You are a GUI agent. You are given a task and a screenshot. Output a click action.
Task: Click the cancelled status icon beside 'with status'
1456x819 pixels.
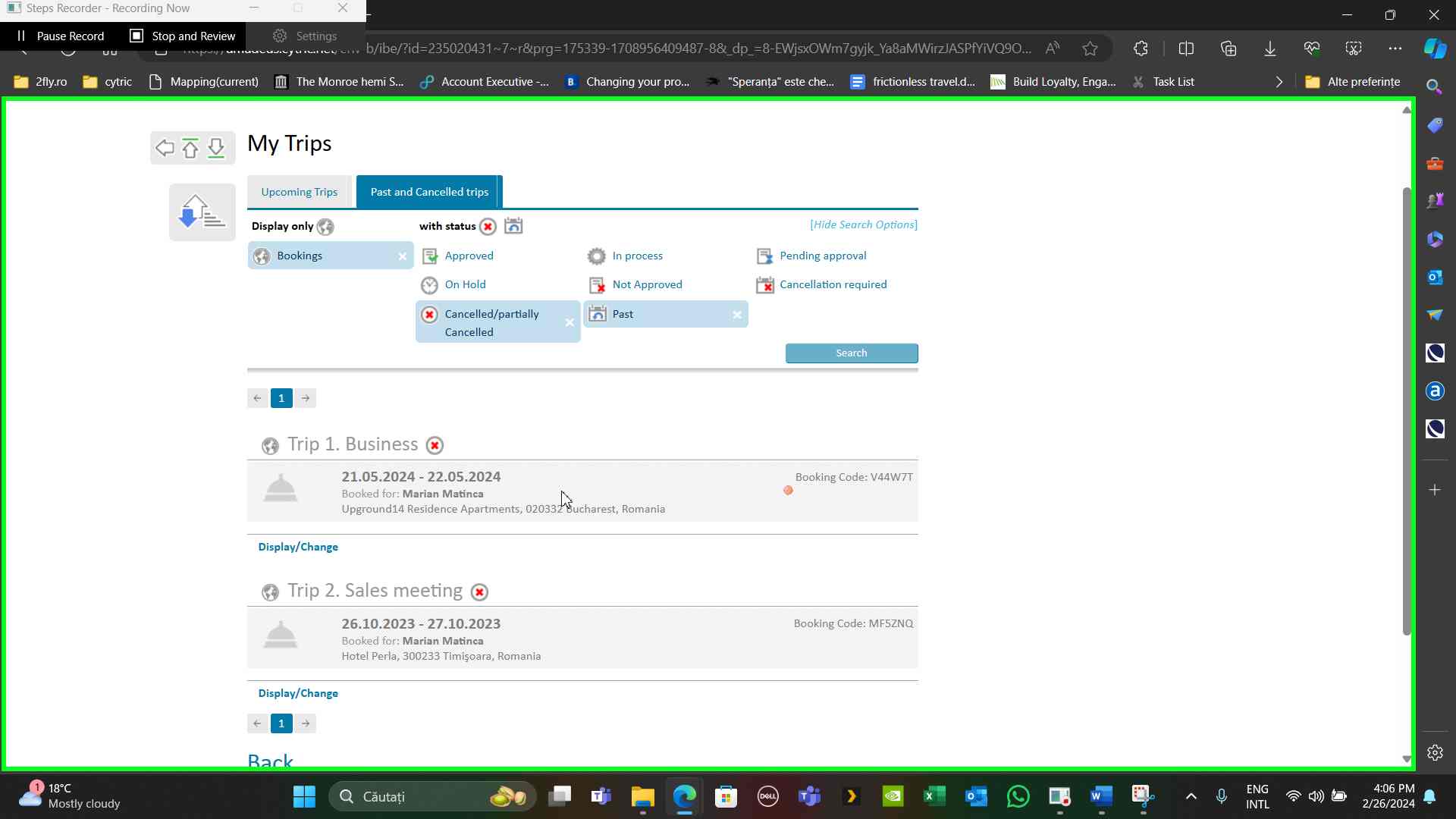(x=488, y=227)
